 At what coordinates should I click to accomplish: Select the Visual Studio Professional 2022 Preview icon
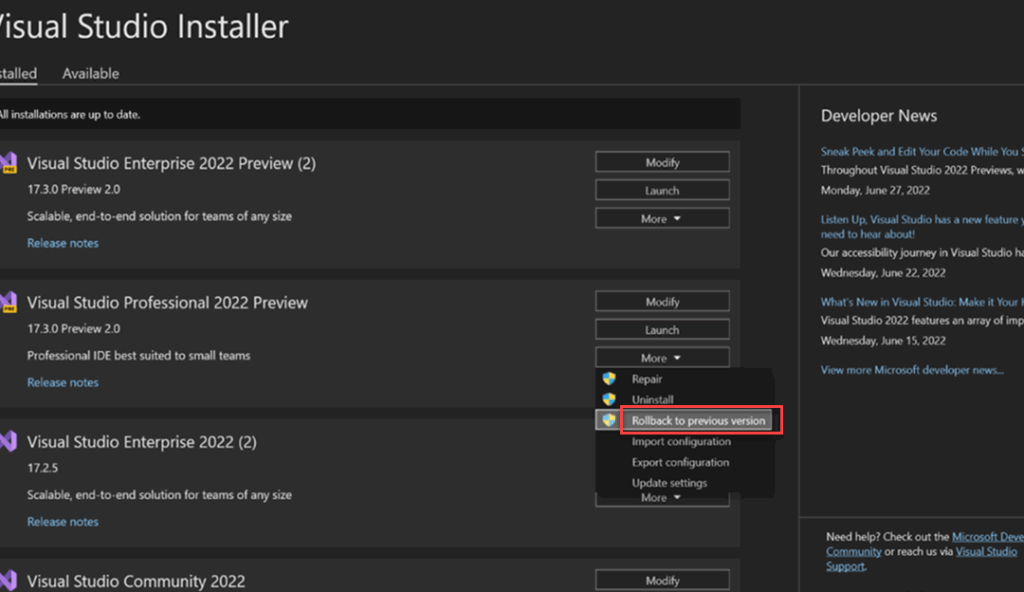[x=8, y=302]
